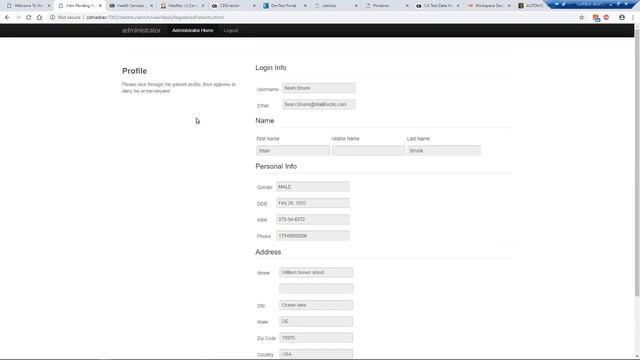Image resolution: width=640 pixels, height=360 pixels.
Task: Reload the current page
Action: pyautogui.click(x=29, y=18)
